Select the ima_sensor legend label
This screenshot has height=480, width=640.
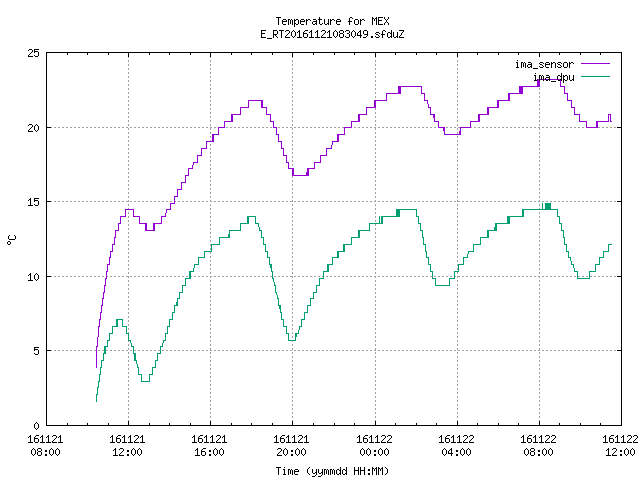pos(544,64)
